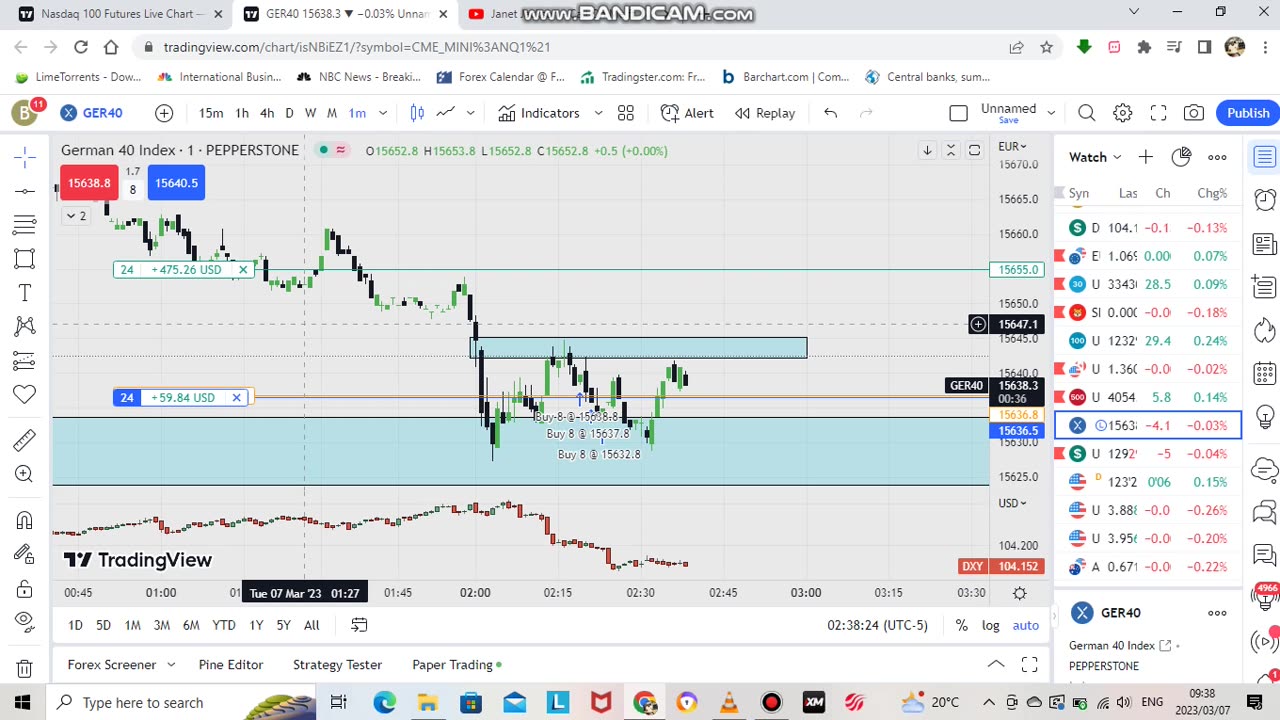The height and width of the screenshot is (720, 1280).
Task: Toggle magnet mode
Action: coord(25,520)
